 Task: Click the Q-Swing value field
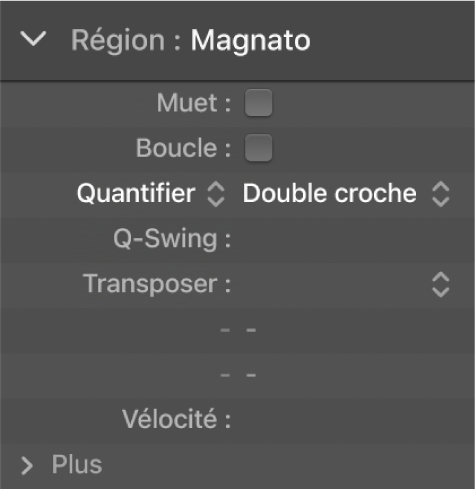[x=347, y=239]
